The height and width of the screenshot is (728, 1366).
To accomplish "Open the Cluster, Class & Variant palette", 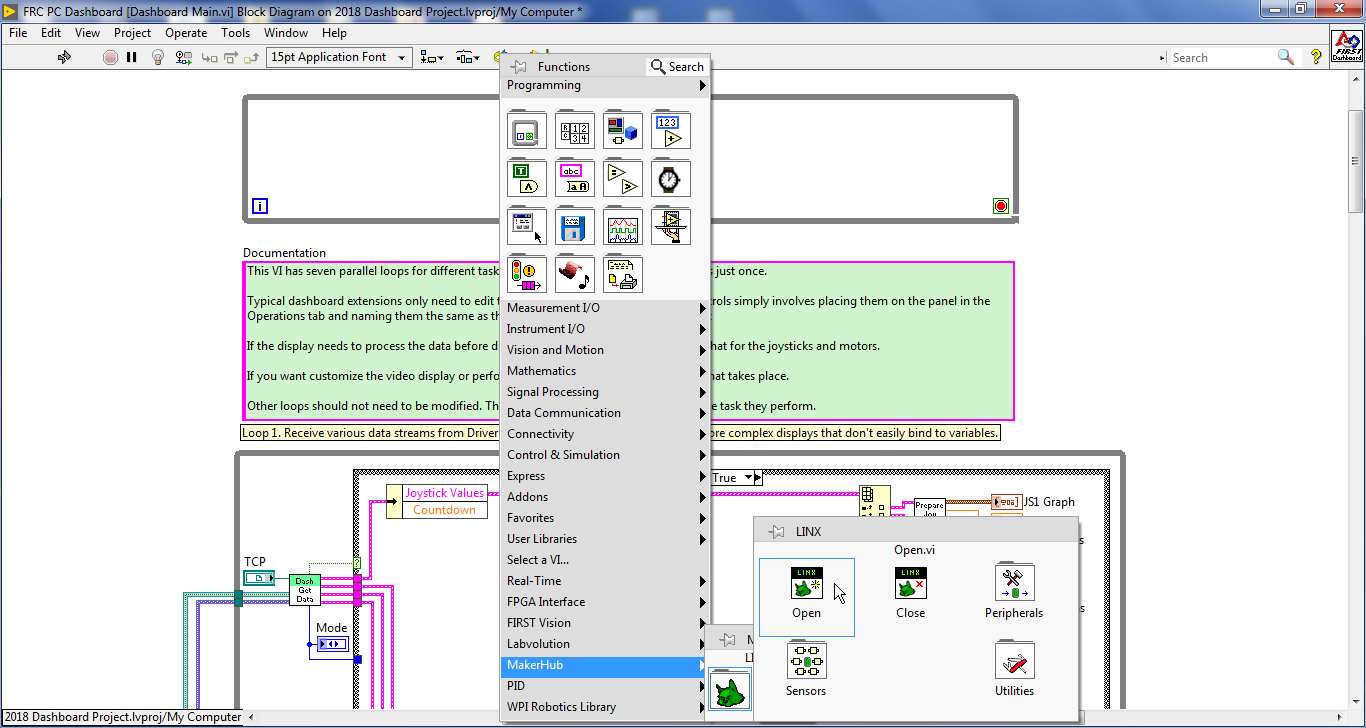I will coord(622,131).
